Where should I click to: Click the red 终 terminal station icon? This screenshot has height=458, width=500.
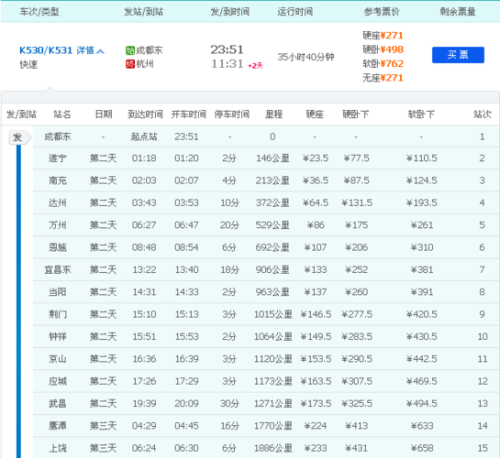pos(130,64)
